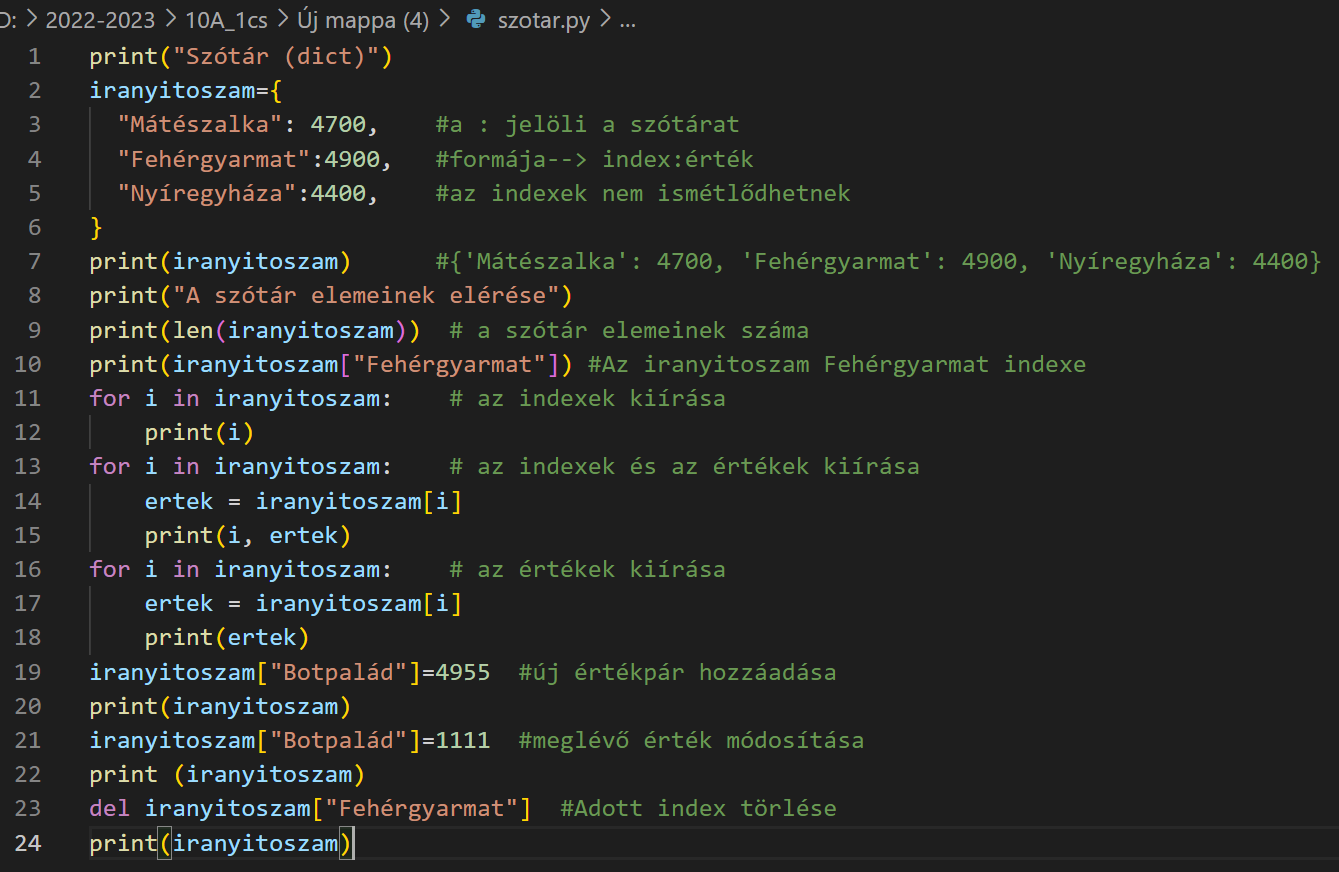Click line number 13 in the gutter
Image resolution: width=1339 pixels, height=872 pixels.
pos(29,466)
